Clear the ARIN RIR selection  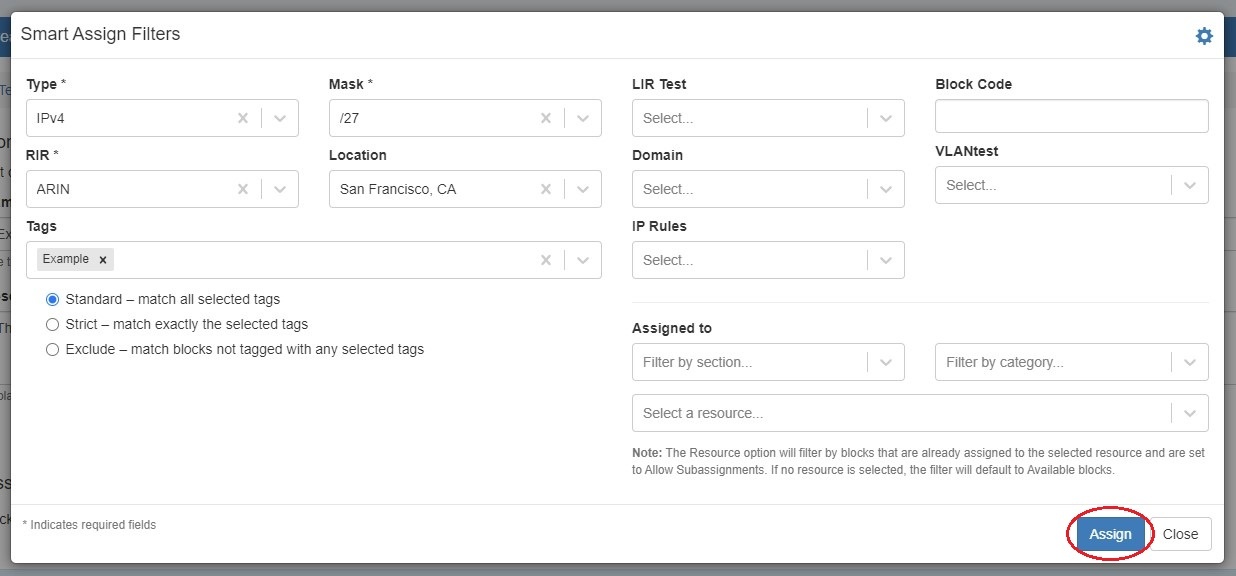[243, 189]
